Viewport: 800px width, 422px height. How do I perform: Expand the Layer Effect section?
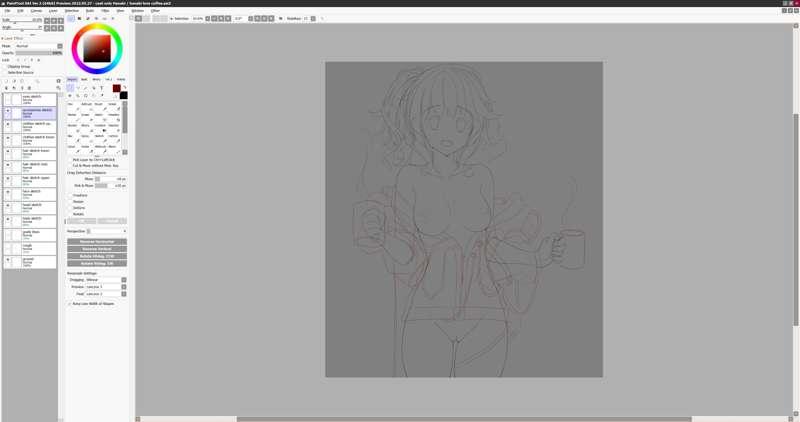12,38
